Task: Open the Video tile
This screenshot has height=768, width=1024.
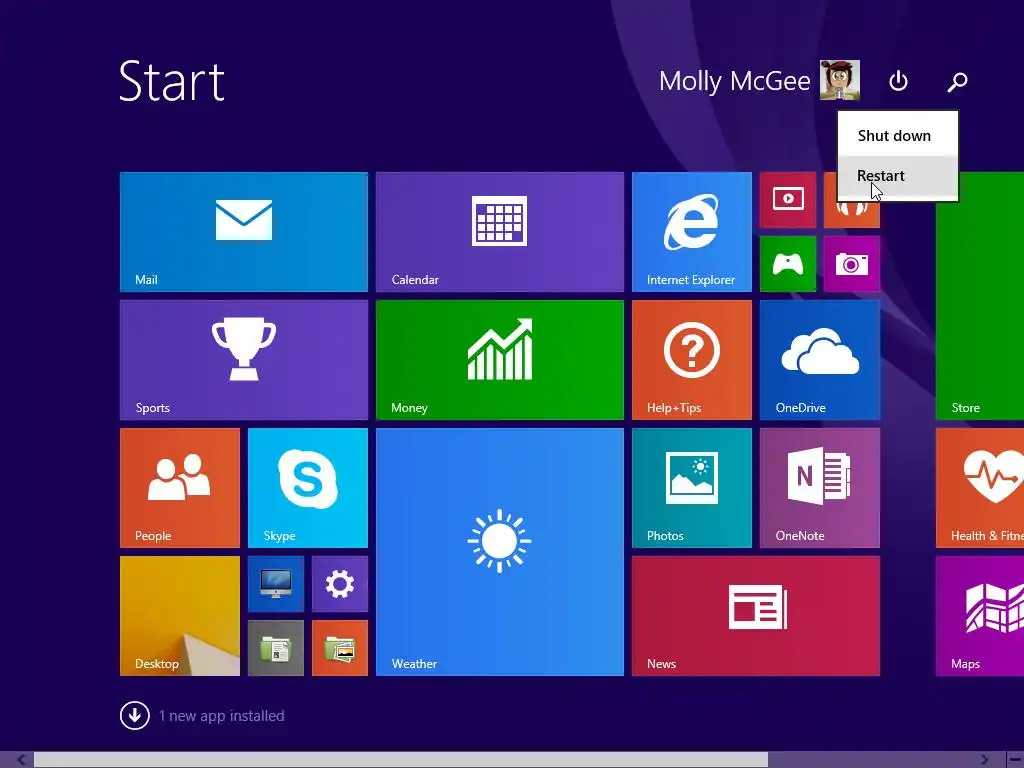Action: [x=788, y=199]
